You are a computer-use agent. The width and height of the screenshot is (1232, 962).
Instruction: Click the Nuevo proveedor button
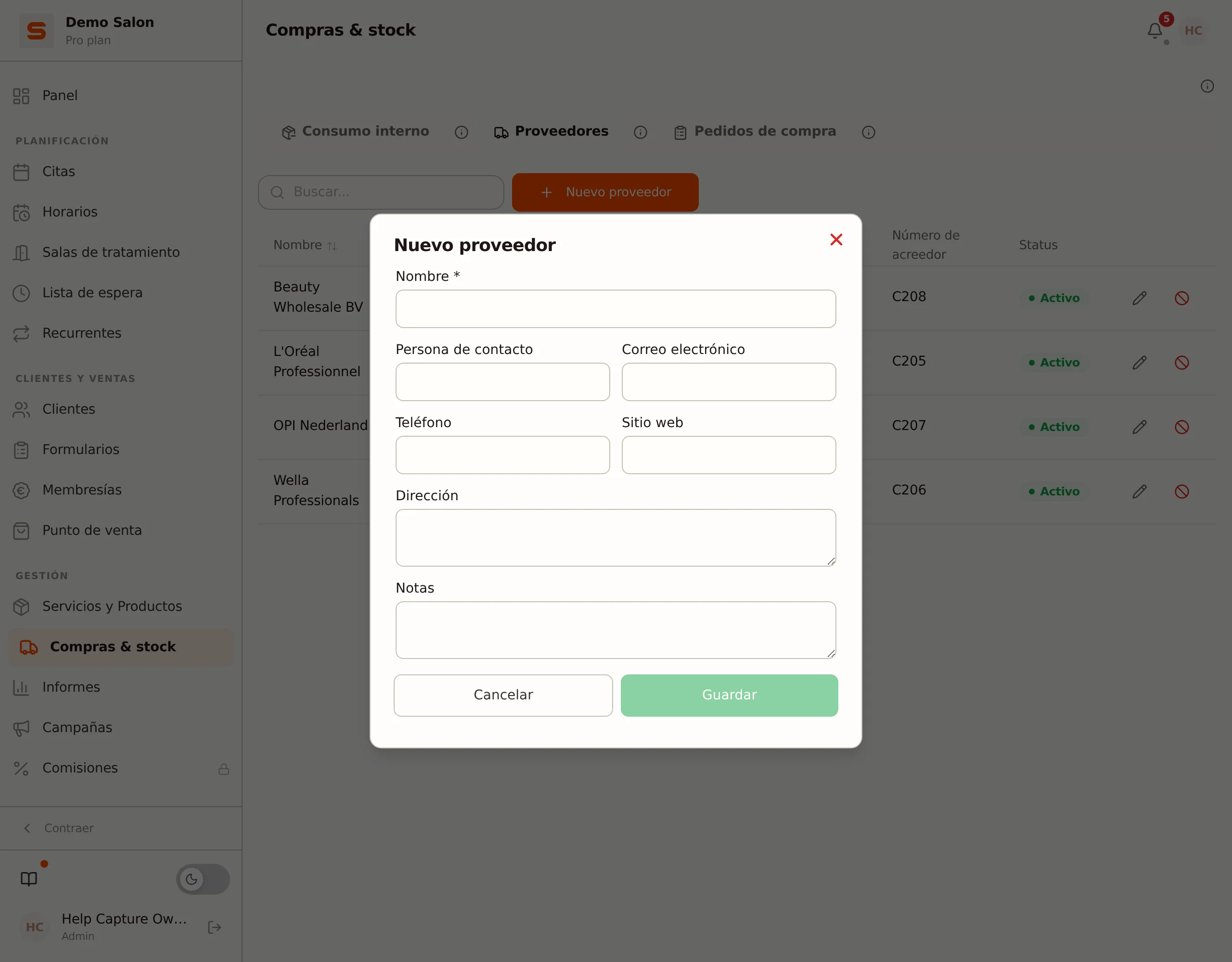coord(605,192)
